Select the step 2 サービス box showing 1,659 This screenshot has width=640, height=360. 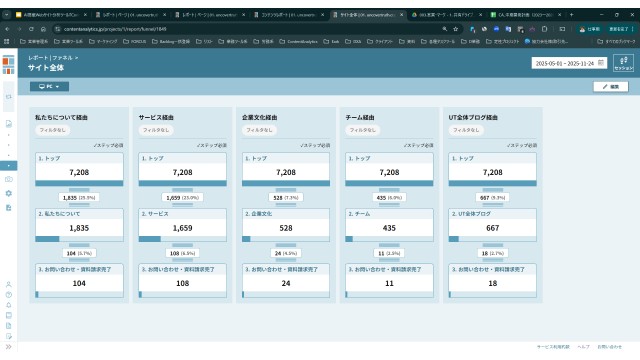point(182,225)
